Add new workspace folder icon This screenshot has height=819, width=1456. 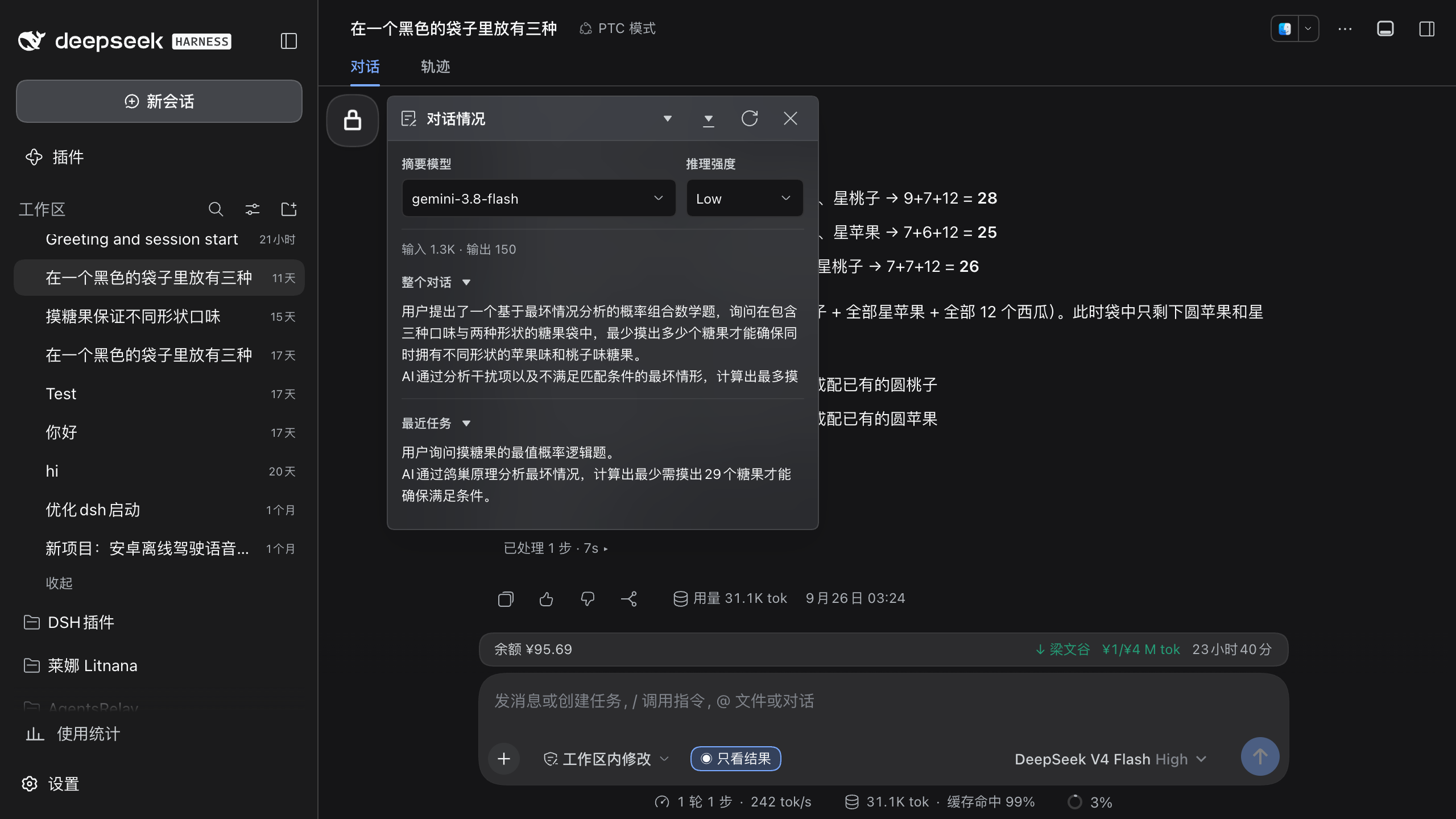[289, 209]
